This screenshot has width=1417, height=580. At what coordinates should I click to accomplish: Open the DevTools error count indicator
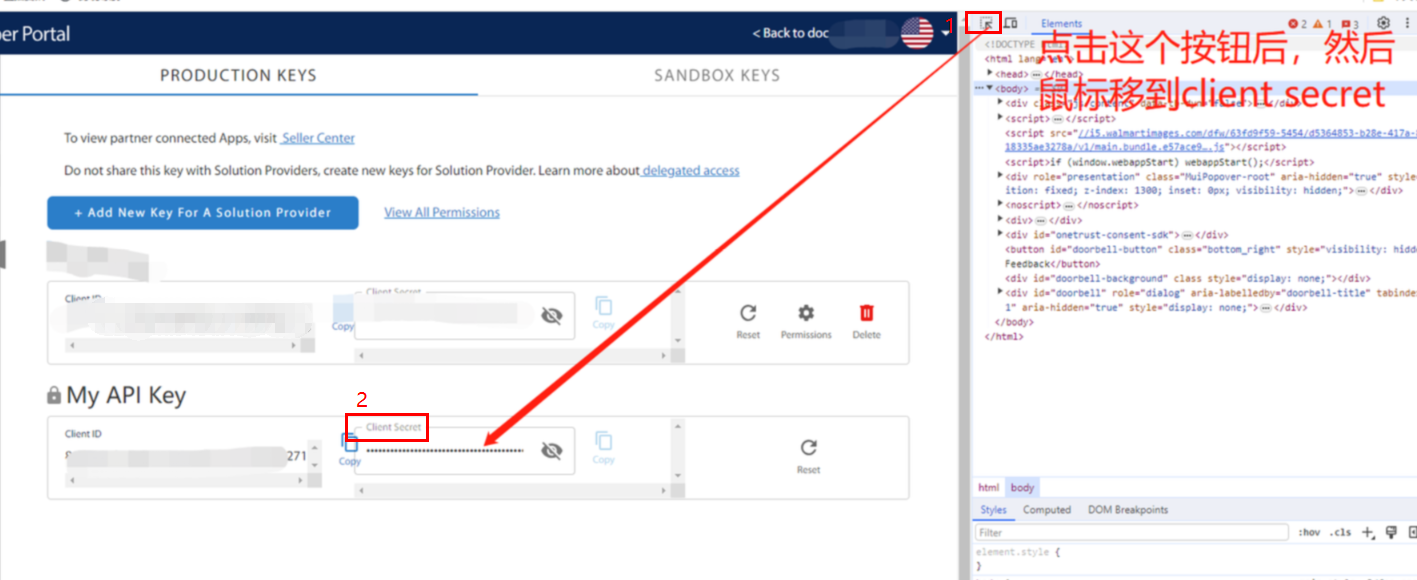coord(1297,24)
